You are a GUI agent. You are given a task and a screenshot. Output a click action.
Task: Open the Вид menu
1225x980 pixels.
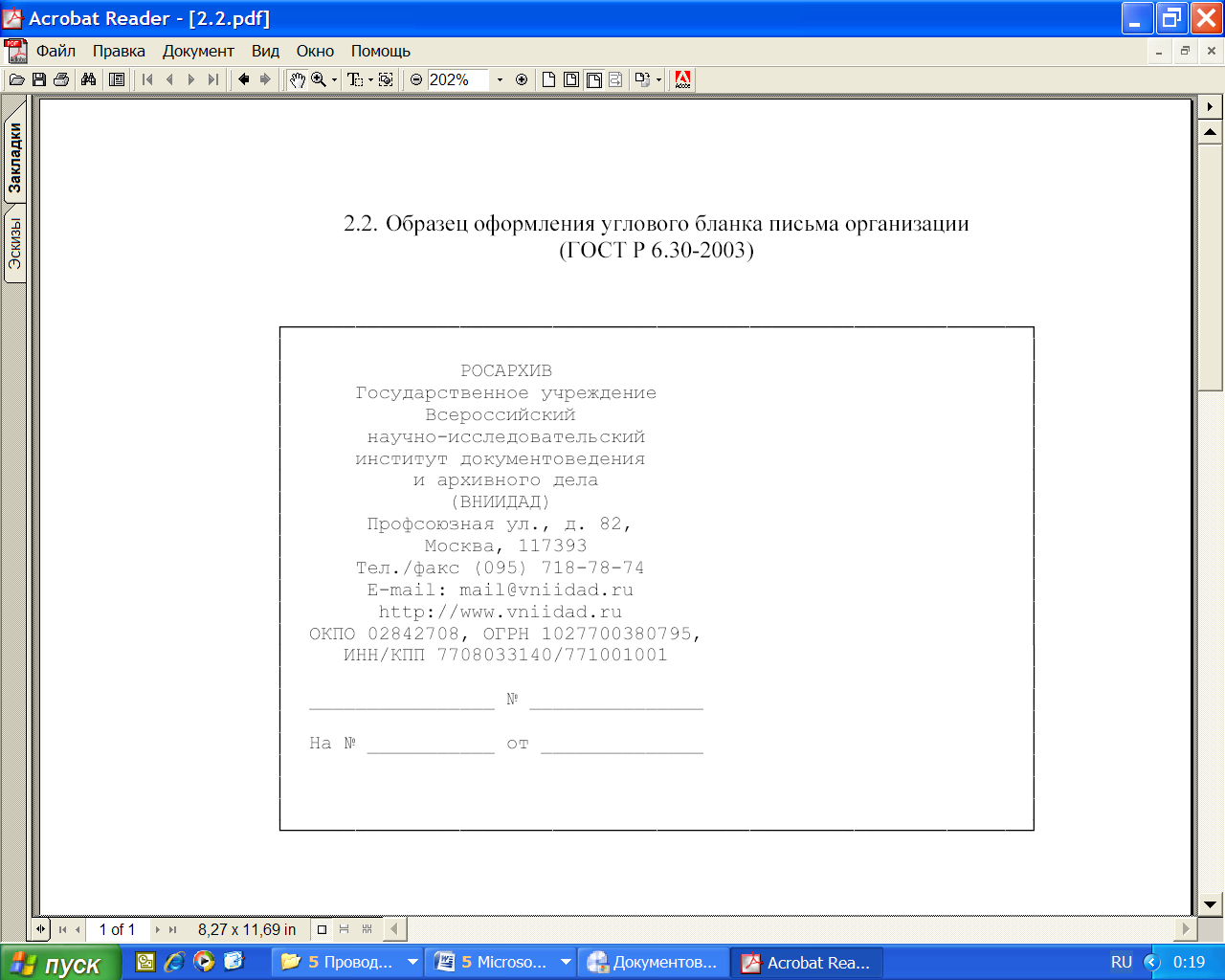tap(265, 51)
